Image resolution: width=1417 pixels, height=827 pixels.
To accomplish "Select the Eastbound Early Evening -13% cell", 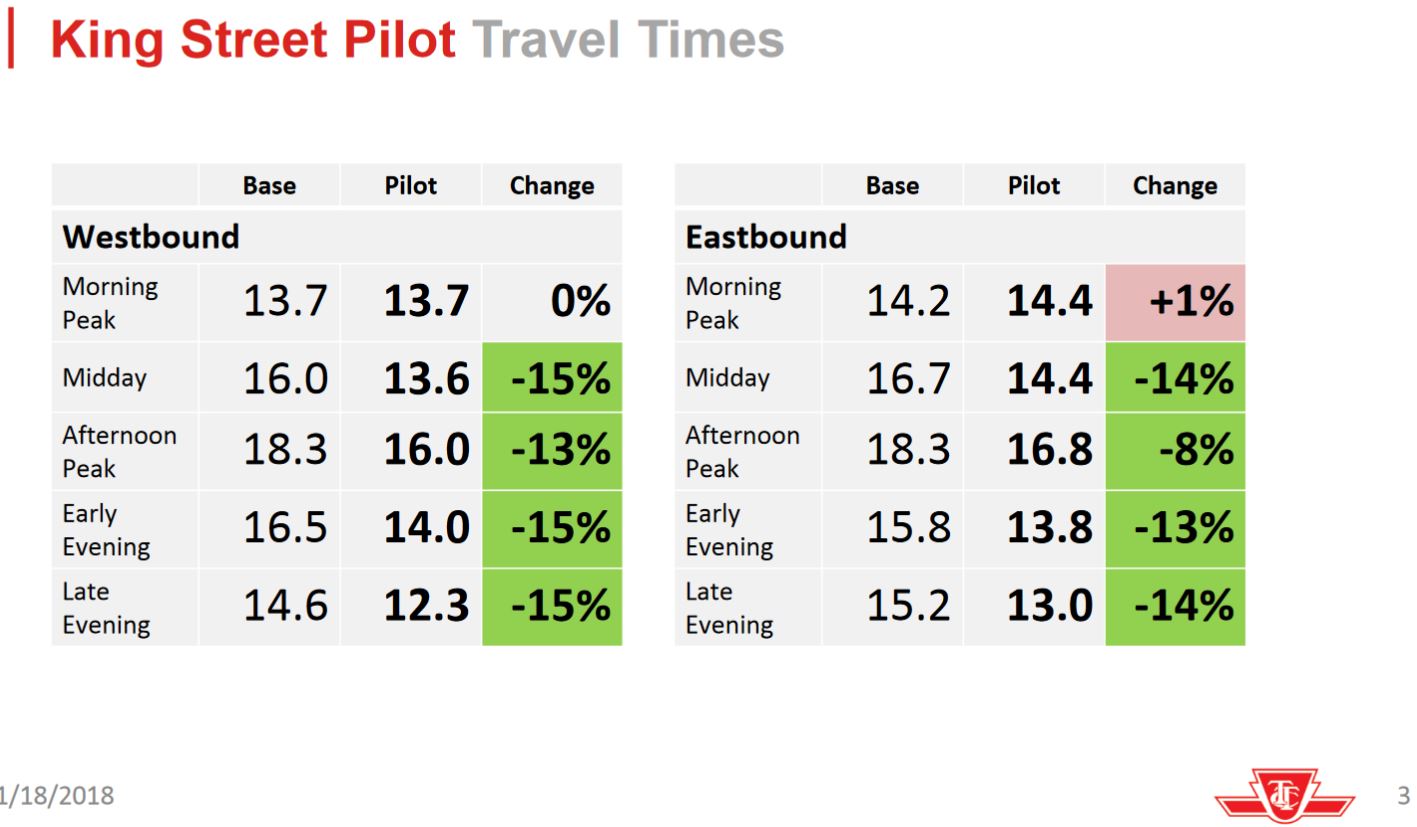I will (x=1175, y=529).
